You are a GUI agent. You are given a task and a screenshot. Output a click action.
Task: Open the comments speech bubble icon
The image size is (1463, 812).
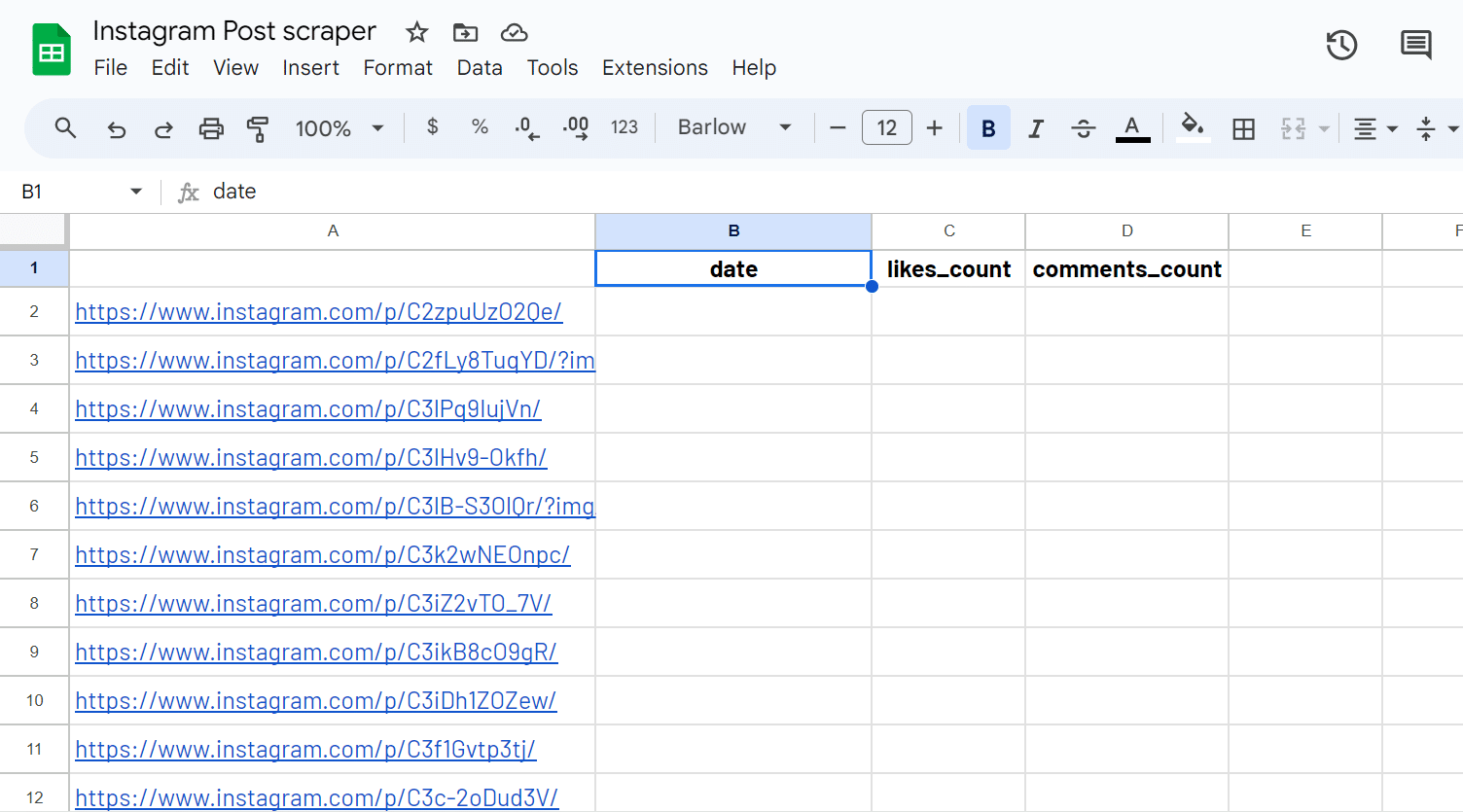tap(1415, 45)
